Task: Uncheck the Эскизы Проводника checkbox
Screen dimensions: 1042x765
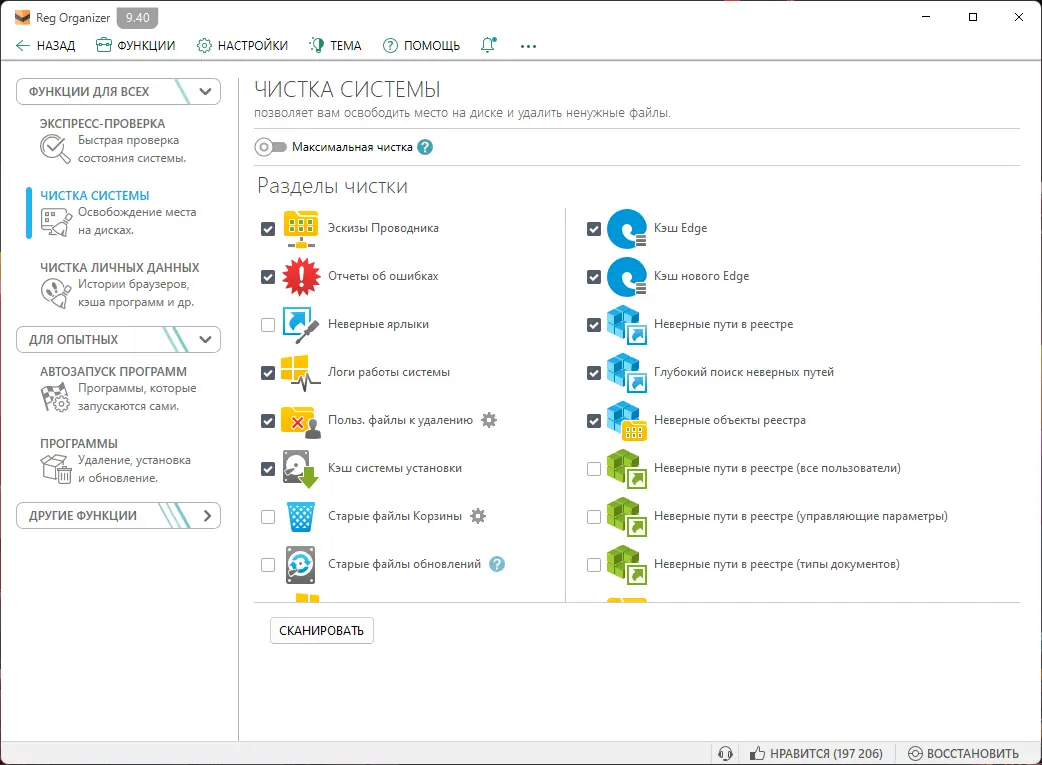Action: (268, 229)
